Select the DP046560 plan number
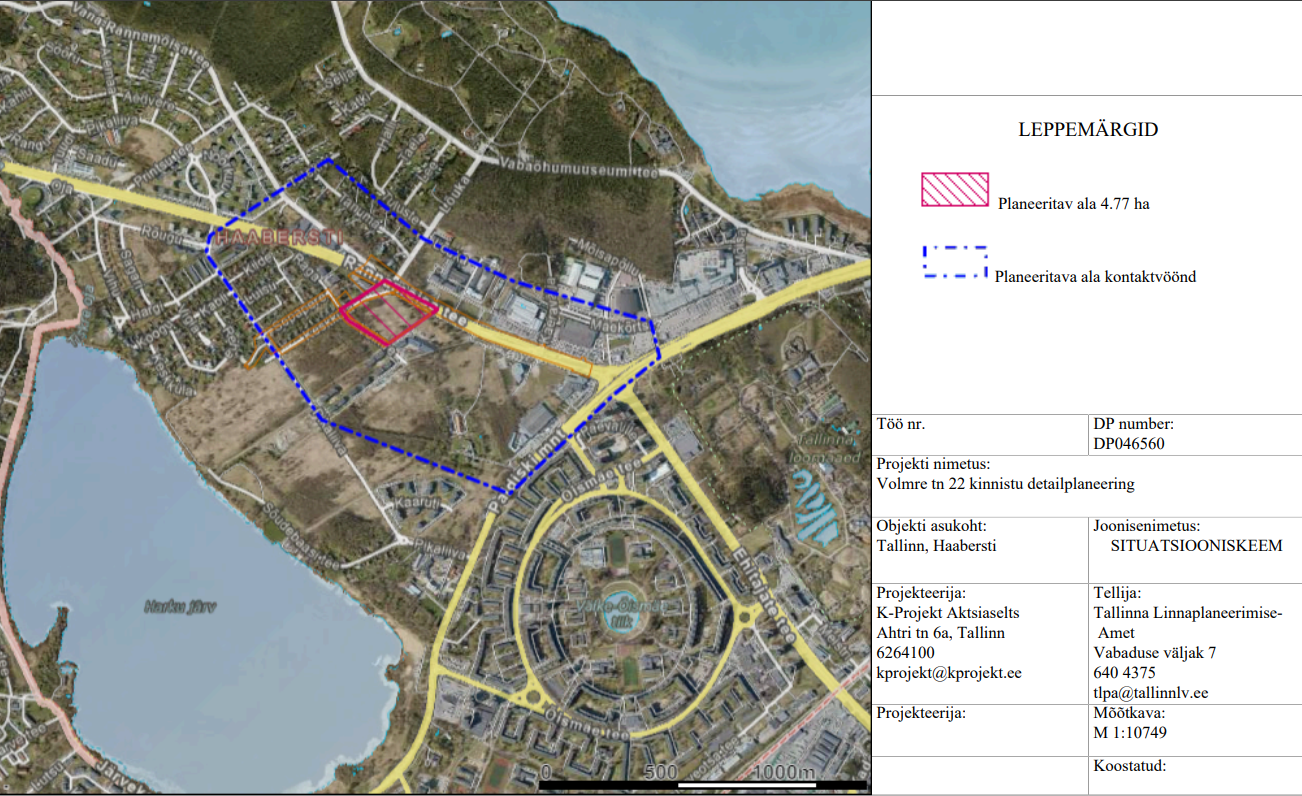1302x796 pixels. (x=1129, y=444)
